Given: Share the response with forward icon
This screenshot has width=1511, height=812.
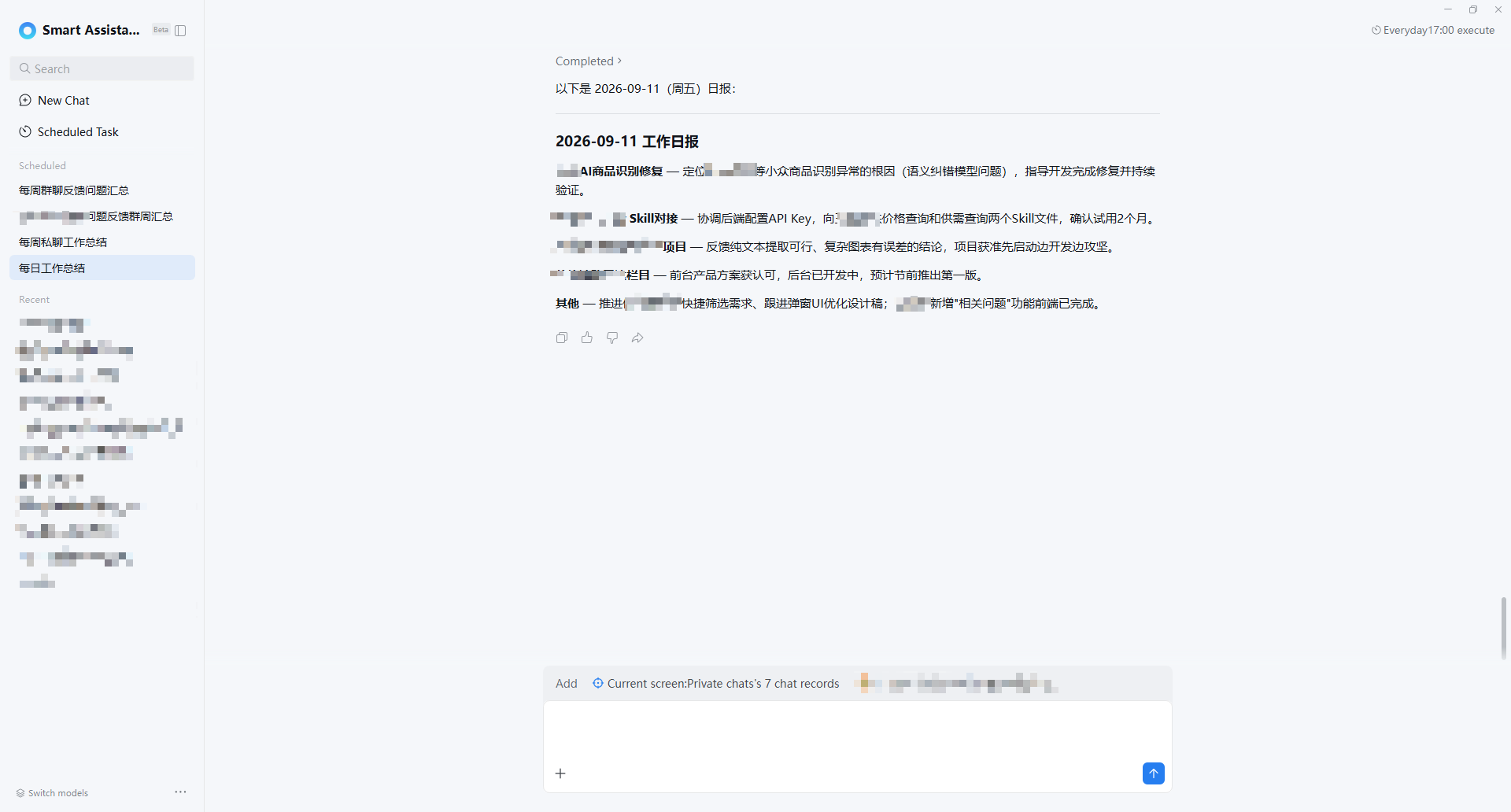Looking at the screenshot, I should pyautogui.click(x=637, y=338).
